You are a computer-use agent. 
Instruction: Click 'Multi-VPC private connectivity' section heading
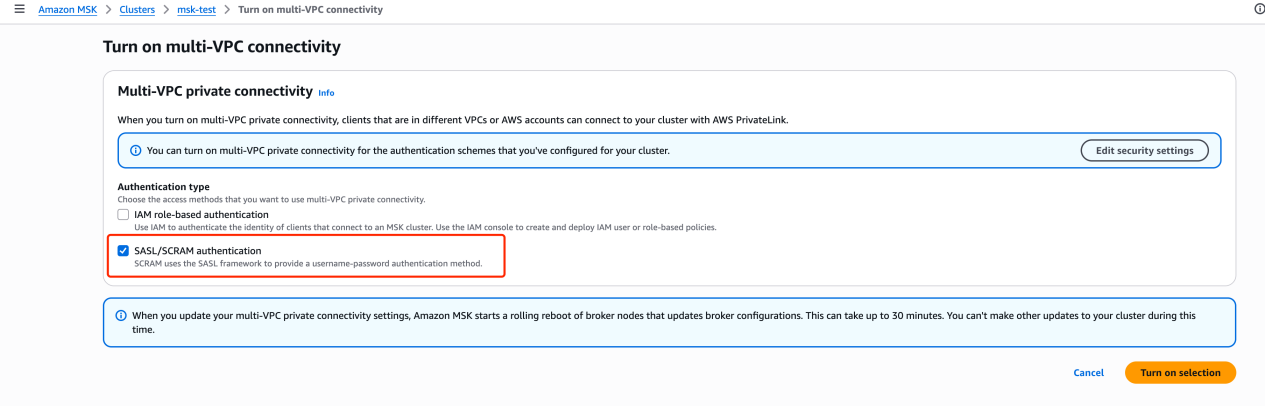(x=215, y=91)
